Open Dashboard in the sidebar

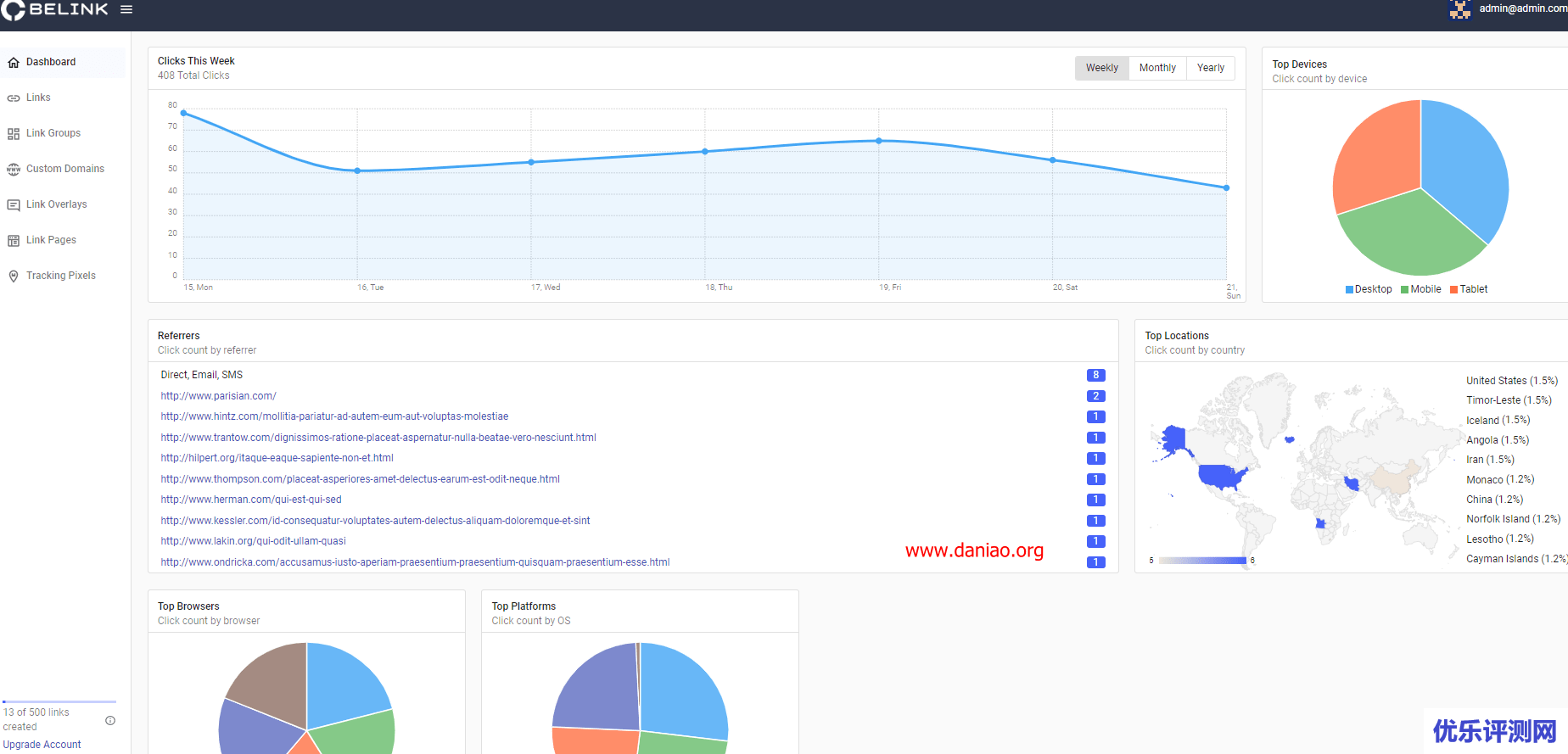63,62
